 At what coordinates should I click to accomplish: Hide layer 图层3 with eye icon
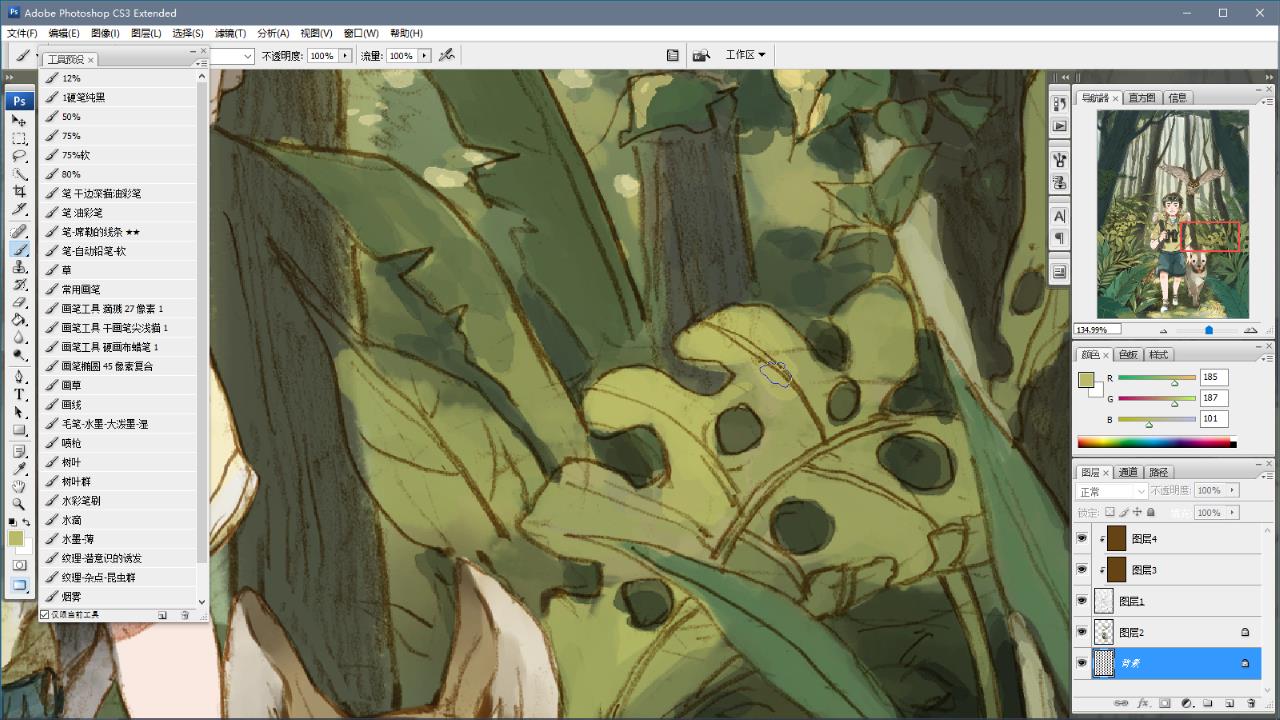[1081, 570]
